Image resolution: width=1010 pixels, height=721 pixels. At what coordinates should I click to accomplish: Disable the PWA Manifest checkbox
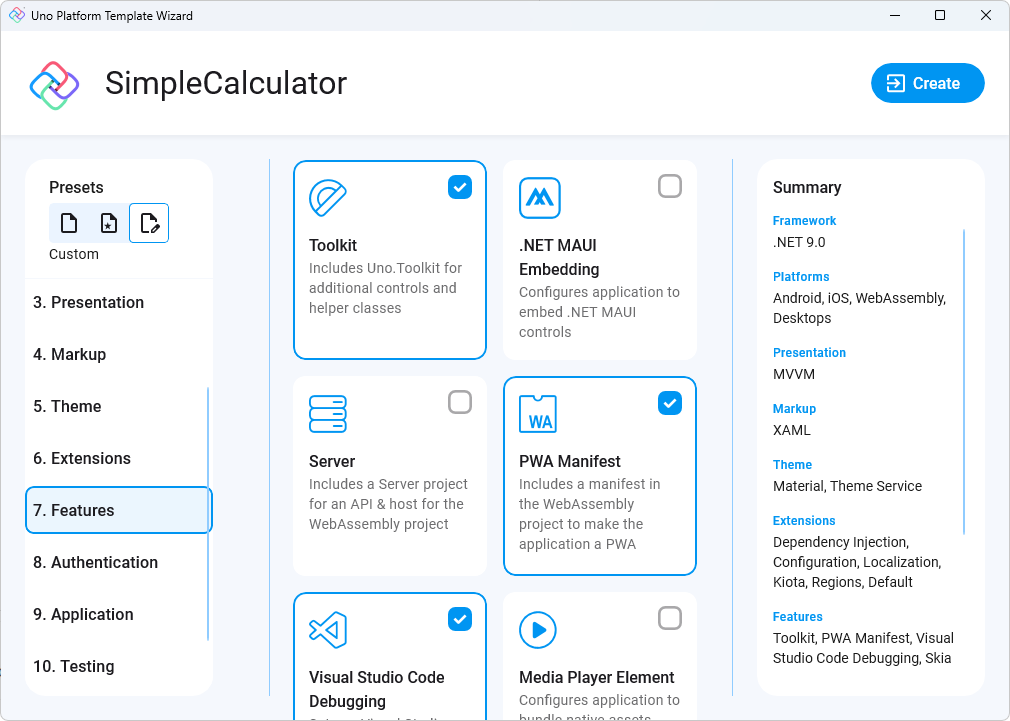coord(670,402)
